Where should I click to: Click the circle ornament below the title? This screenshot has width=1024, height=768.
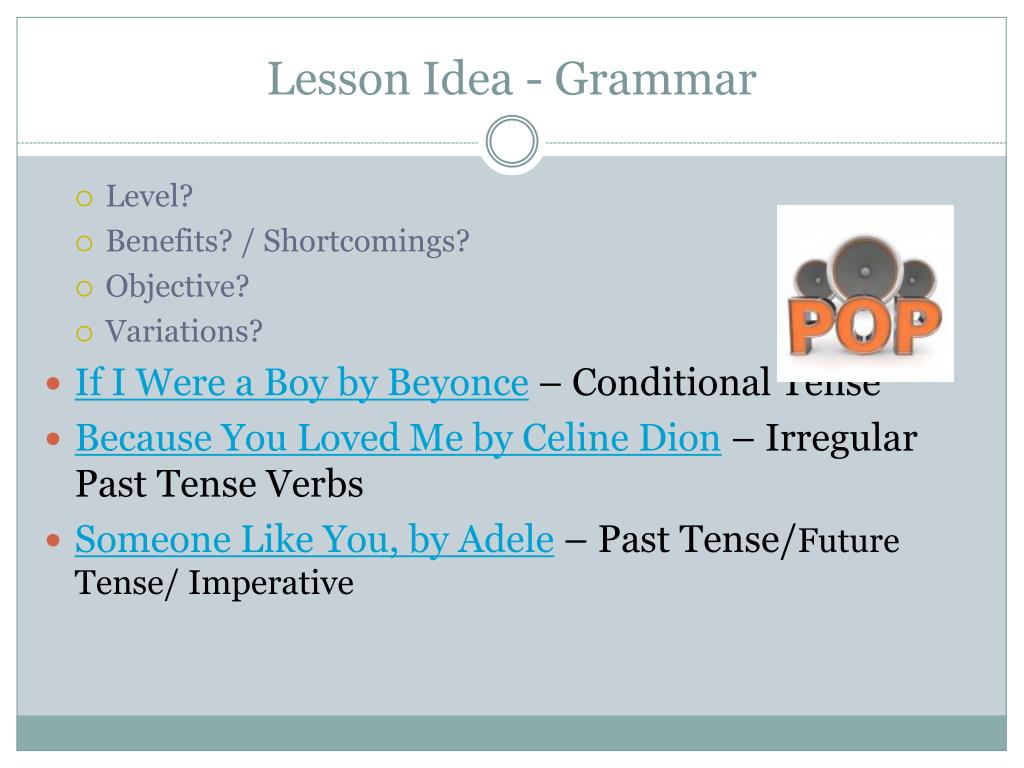click(x=512, y=141)
